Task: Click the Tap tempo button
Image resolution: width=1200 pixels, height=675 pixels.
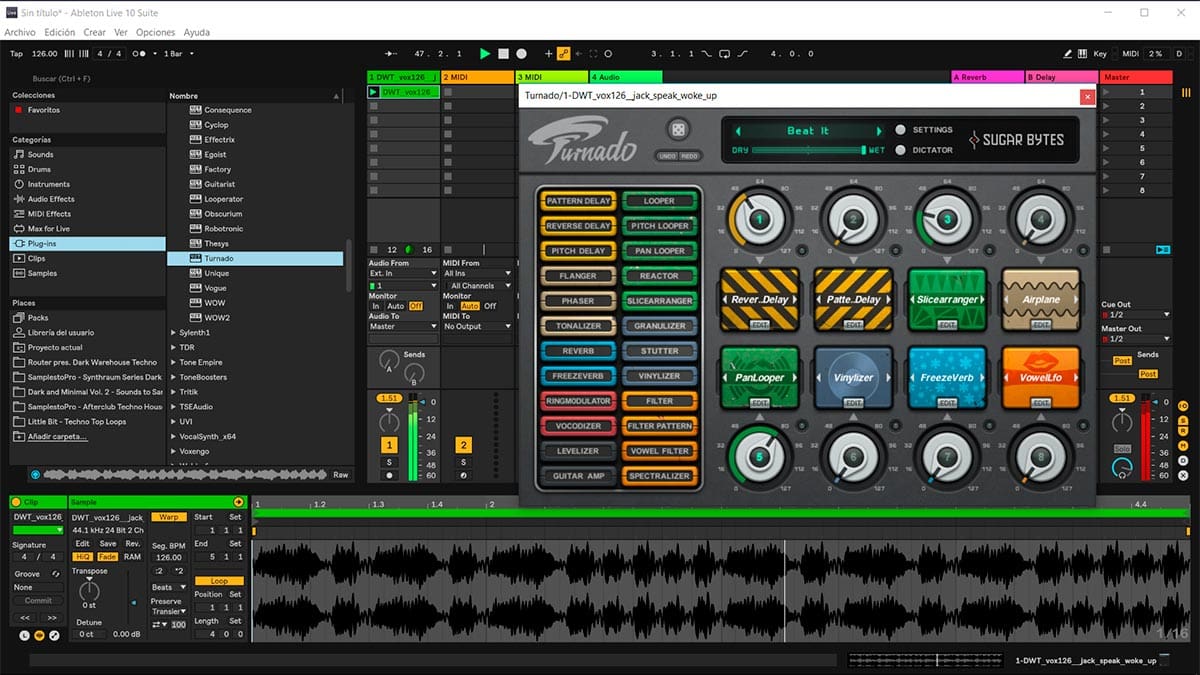Action: pyautogui.click(x=16, y=54)
